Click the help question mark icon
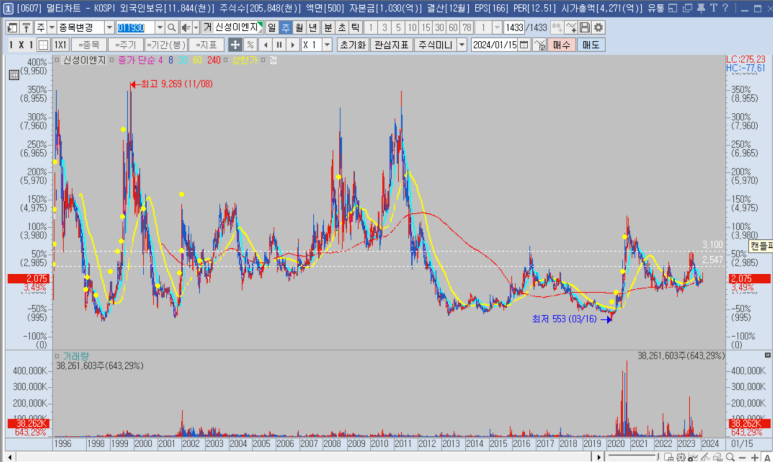Viewport: 773px width, 462px height. click(x=725, y=8)
